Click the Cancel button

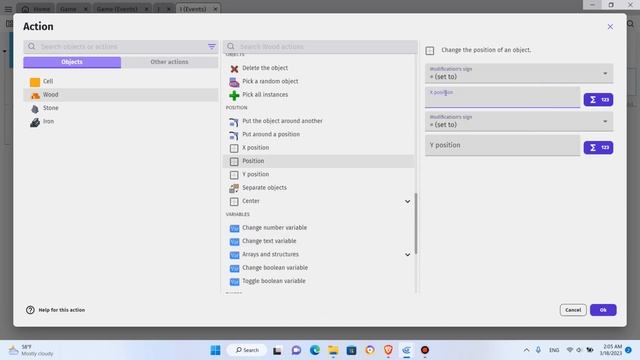573,310
